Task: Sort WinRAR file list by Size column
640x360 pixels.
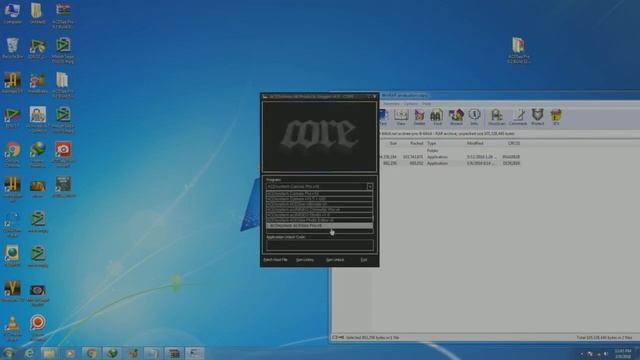Action: coord(393,143)
